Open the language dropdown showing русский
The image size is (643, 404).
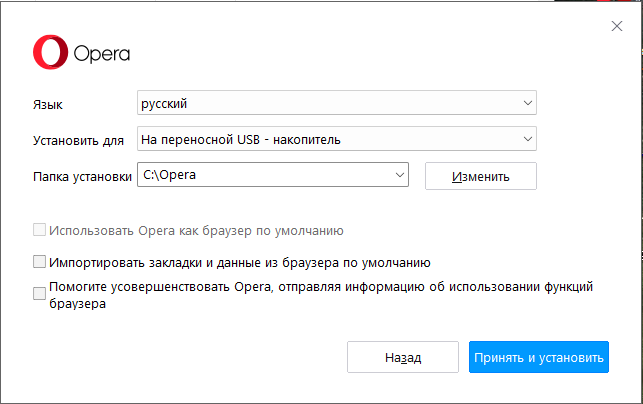click(x=336, y=102)
